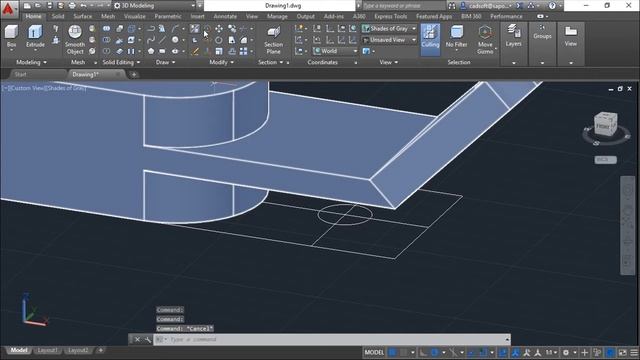Expand the Section panel

point(271,62)
